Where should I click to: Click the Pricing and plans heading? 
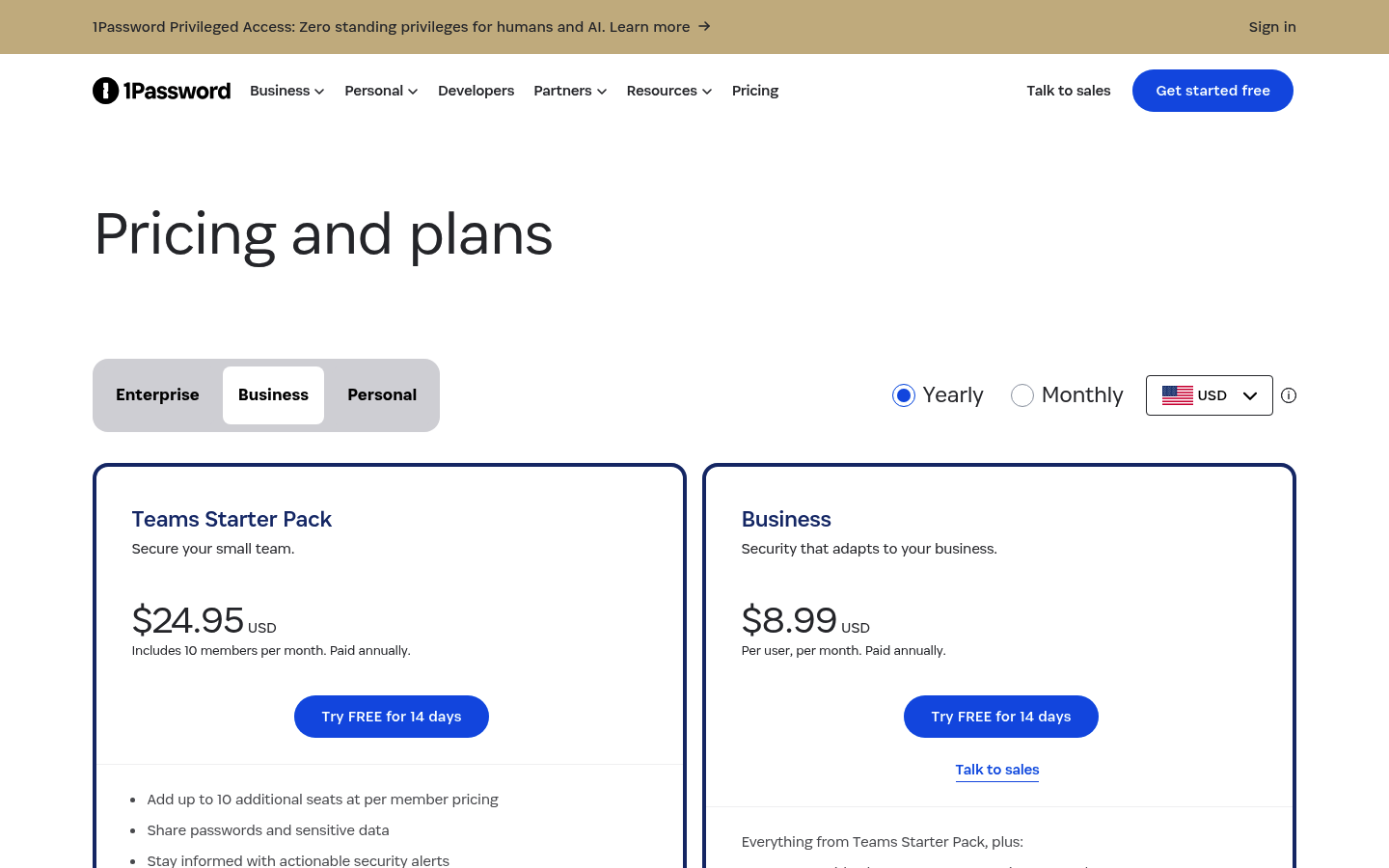pos(324,234)
